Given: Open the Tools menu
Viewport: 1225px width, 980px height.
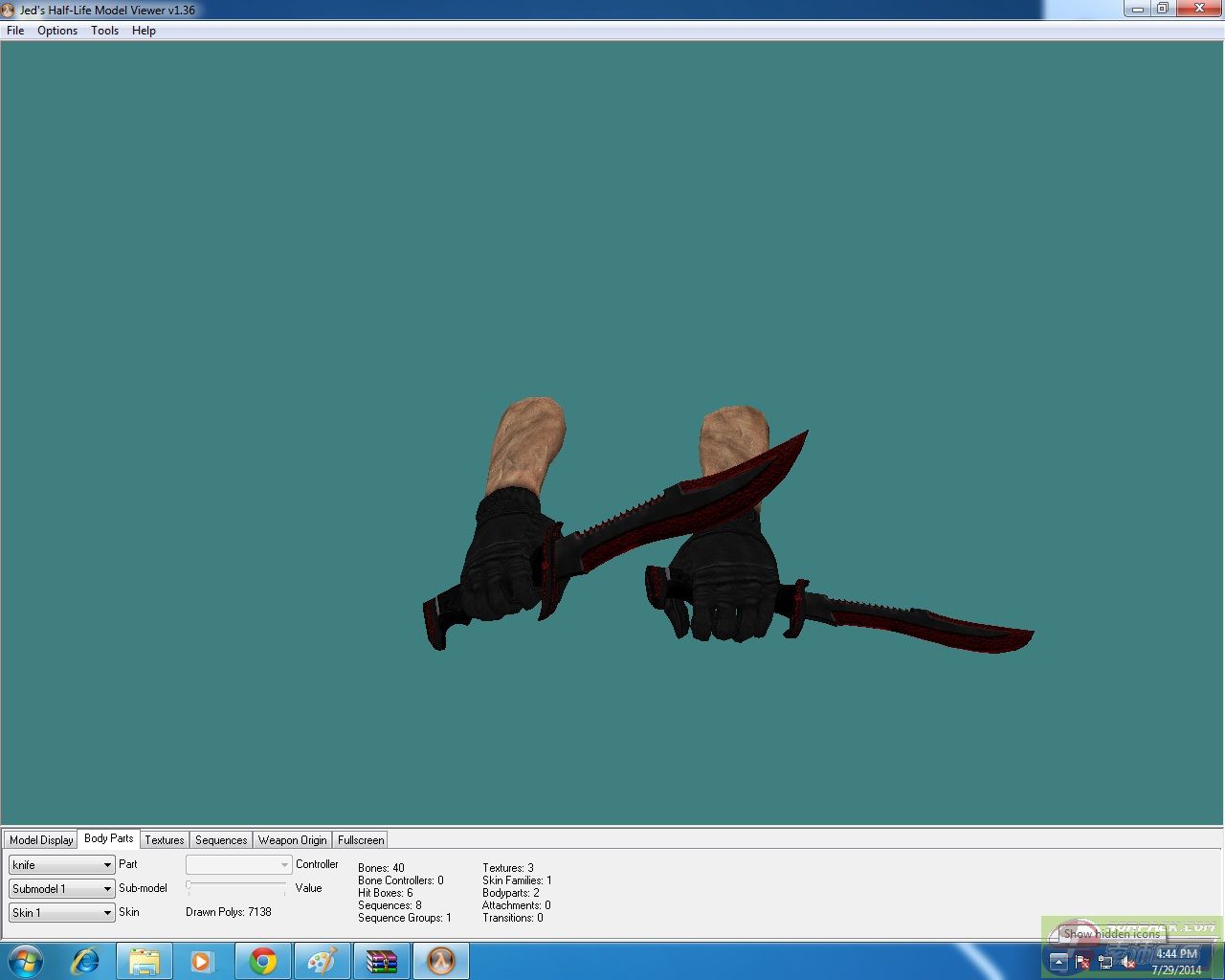Looking at the screenshot, I should coord(104,31).
